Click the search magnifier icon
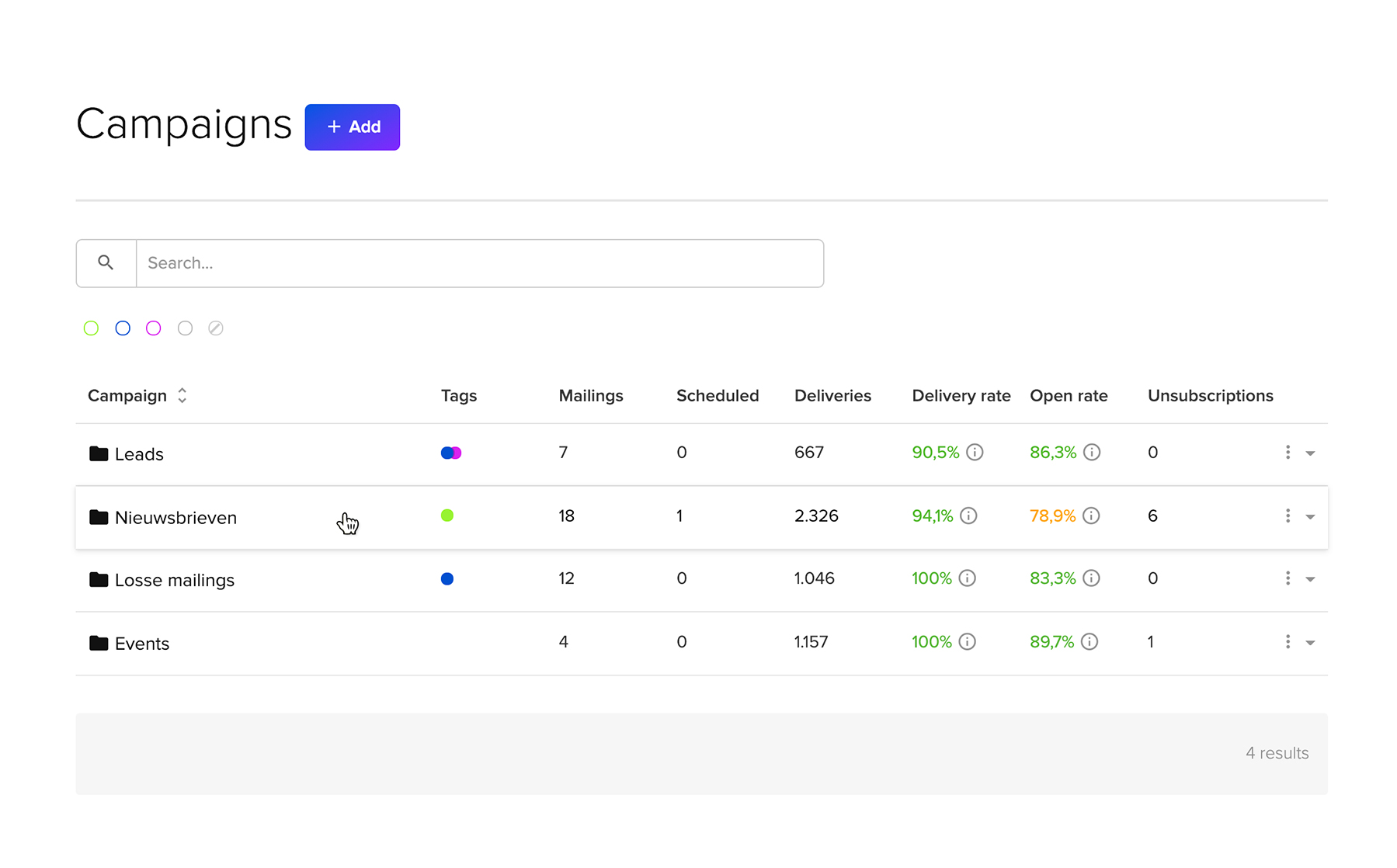The image size is (1397, 868). [x=106, y=262]
